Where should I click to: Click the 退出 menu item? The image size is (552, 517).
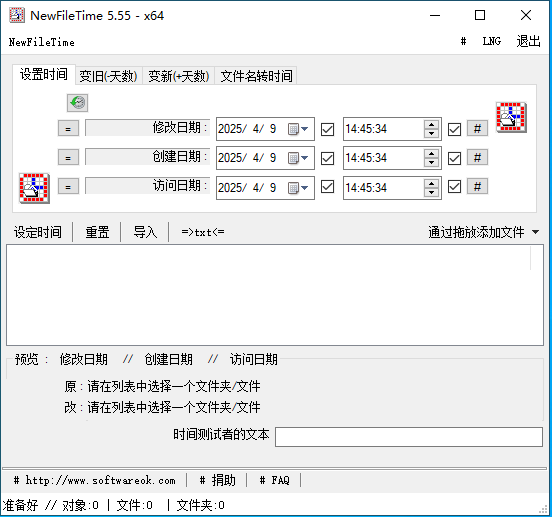point(528,42)
